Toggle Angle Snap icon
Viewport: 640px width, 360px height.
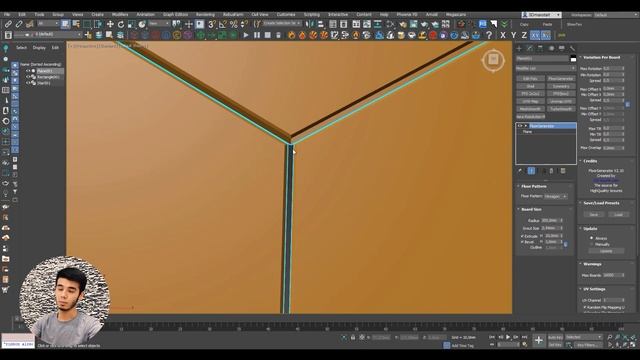(222, 24)
